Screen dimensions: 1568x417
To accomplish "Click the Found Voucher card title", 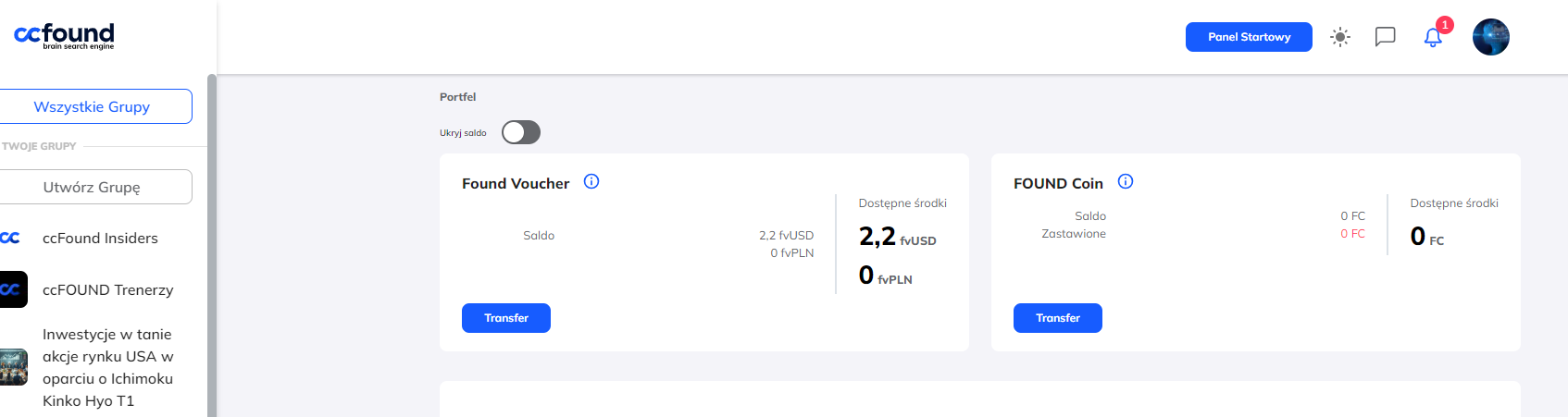I will [x=516, y=183].
